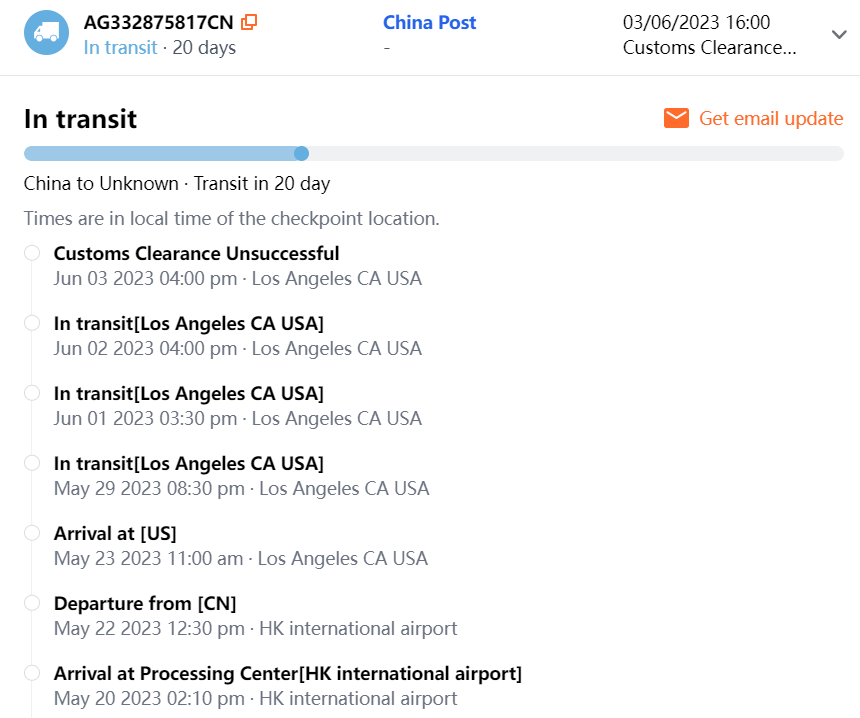The height and width of the screenshot is (718, 860).
Task: Click the Customs Clearance Unsuccessful event title
Action: [196, 254]
